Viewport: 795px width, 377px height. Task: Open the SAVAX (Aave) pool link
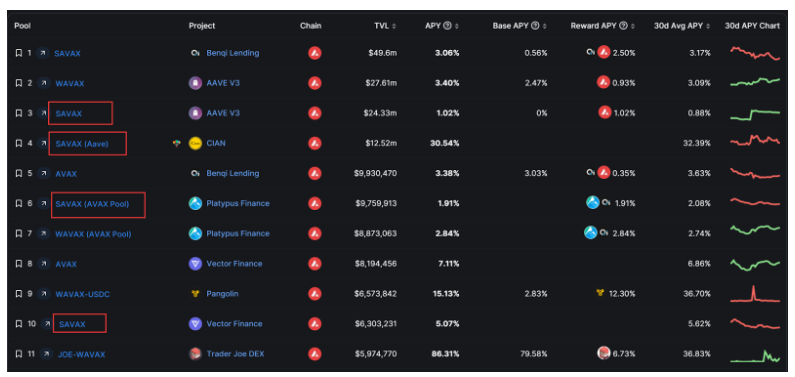pos(82,144)
